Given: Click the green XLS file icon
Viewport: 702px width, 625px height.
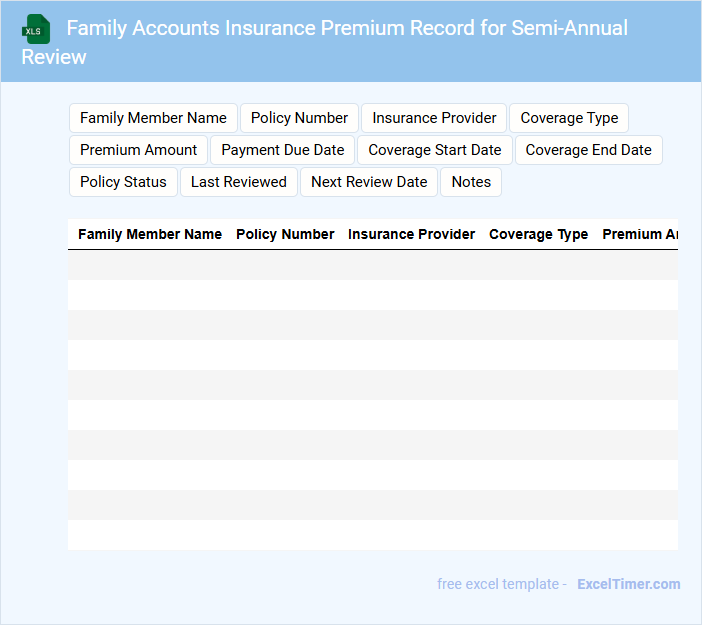Looking at the screenshot, I should 36,29.
